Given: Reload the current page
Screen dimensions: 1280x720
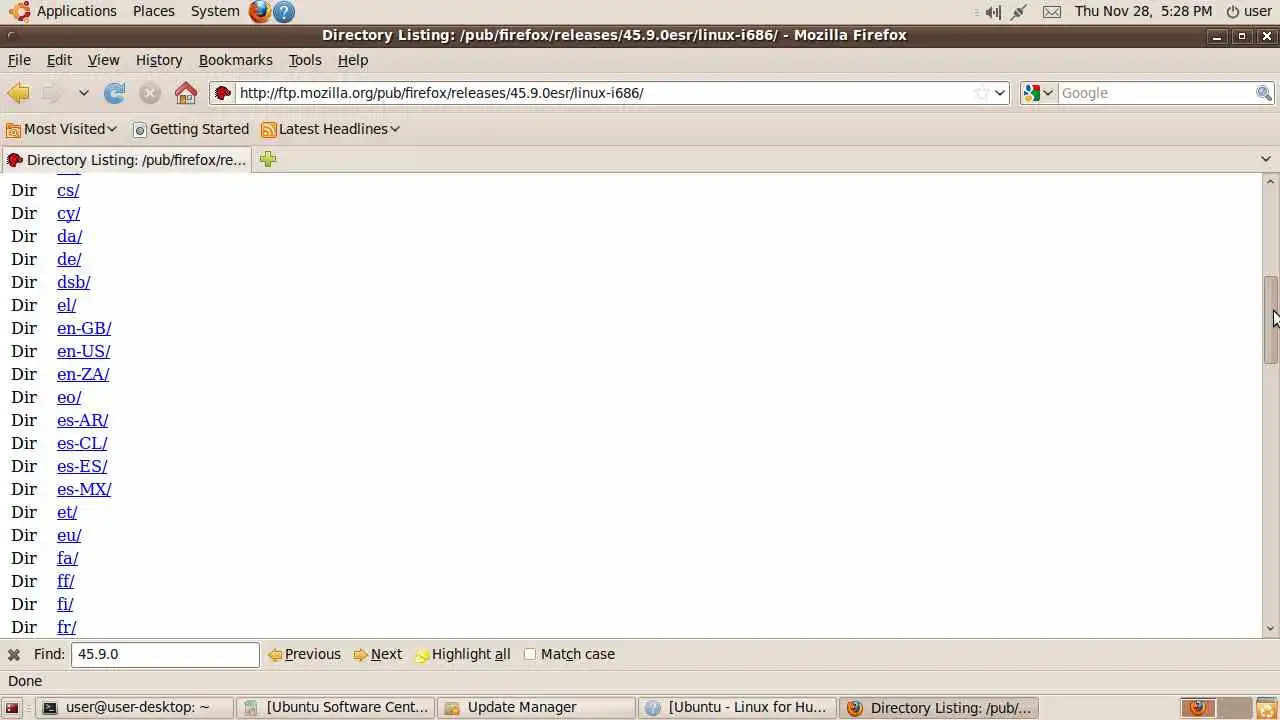Looking at the screenshot, I should (115, 93).
